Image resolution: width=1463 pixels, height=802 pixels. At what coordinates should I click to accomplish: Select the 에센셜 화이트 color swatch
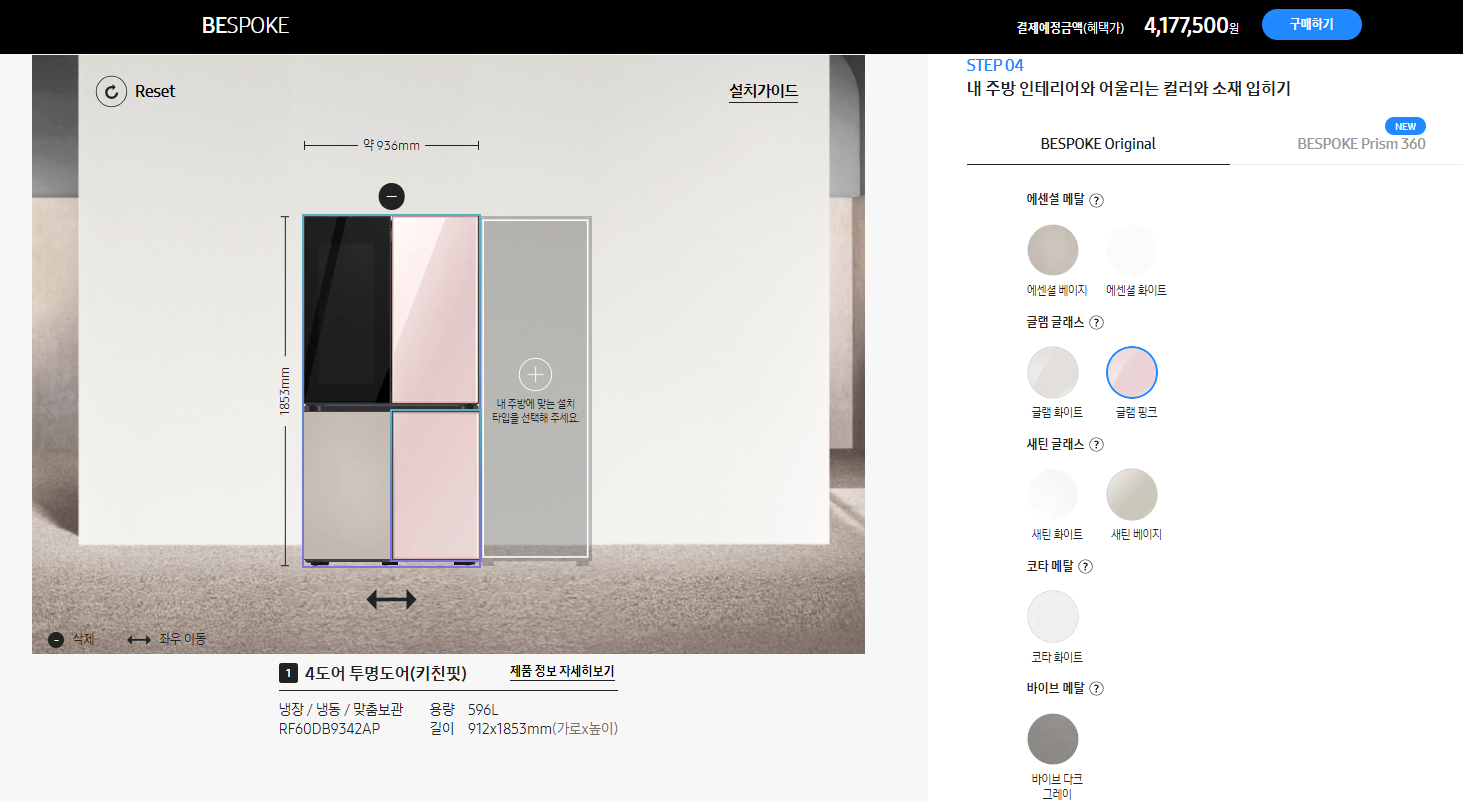[x=1132, y=250]
